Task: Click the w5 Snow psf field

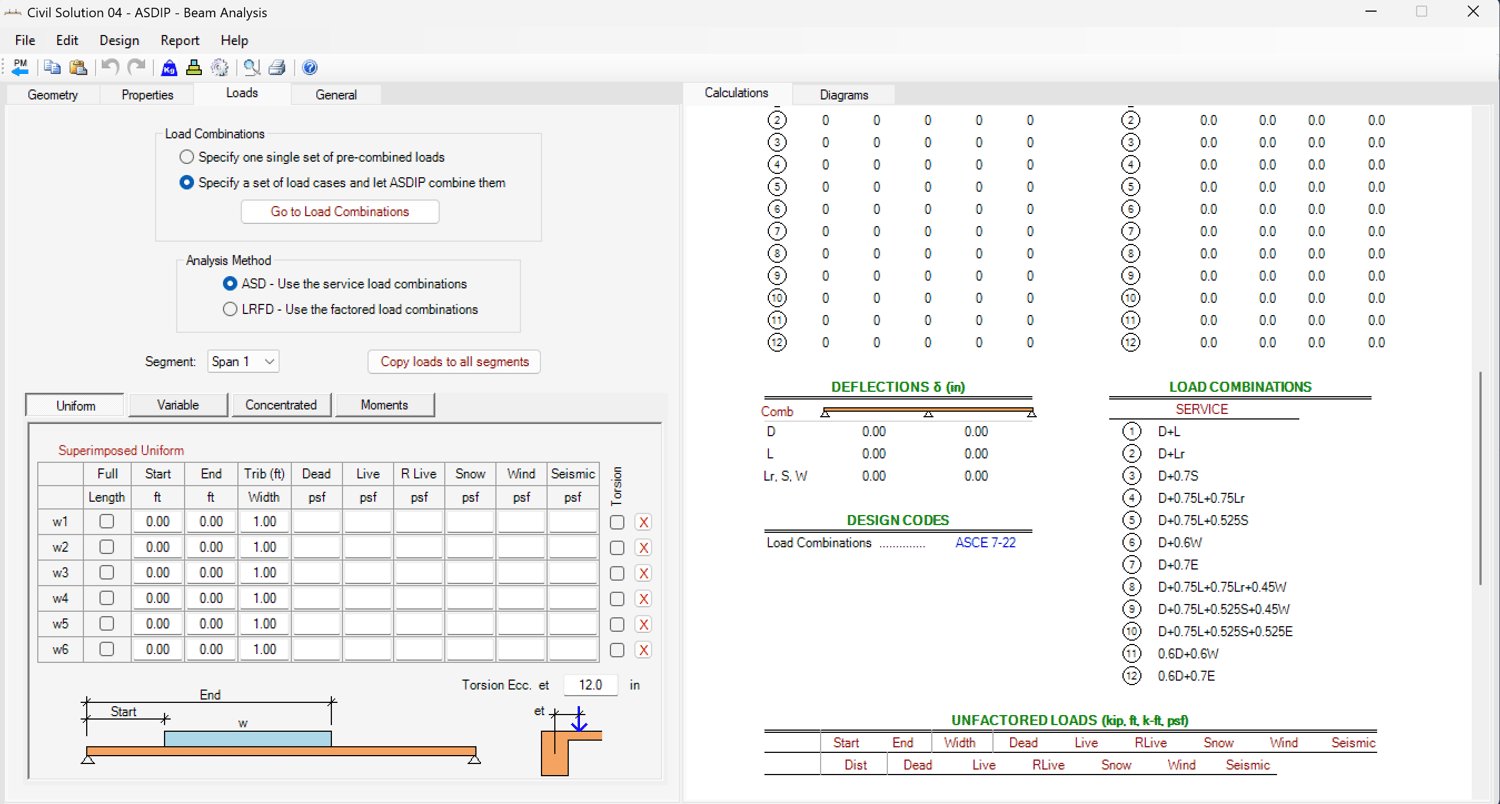Action: [470, 623]
